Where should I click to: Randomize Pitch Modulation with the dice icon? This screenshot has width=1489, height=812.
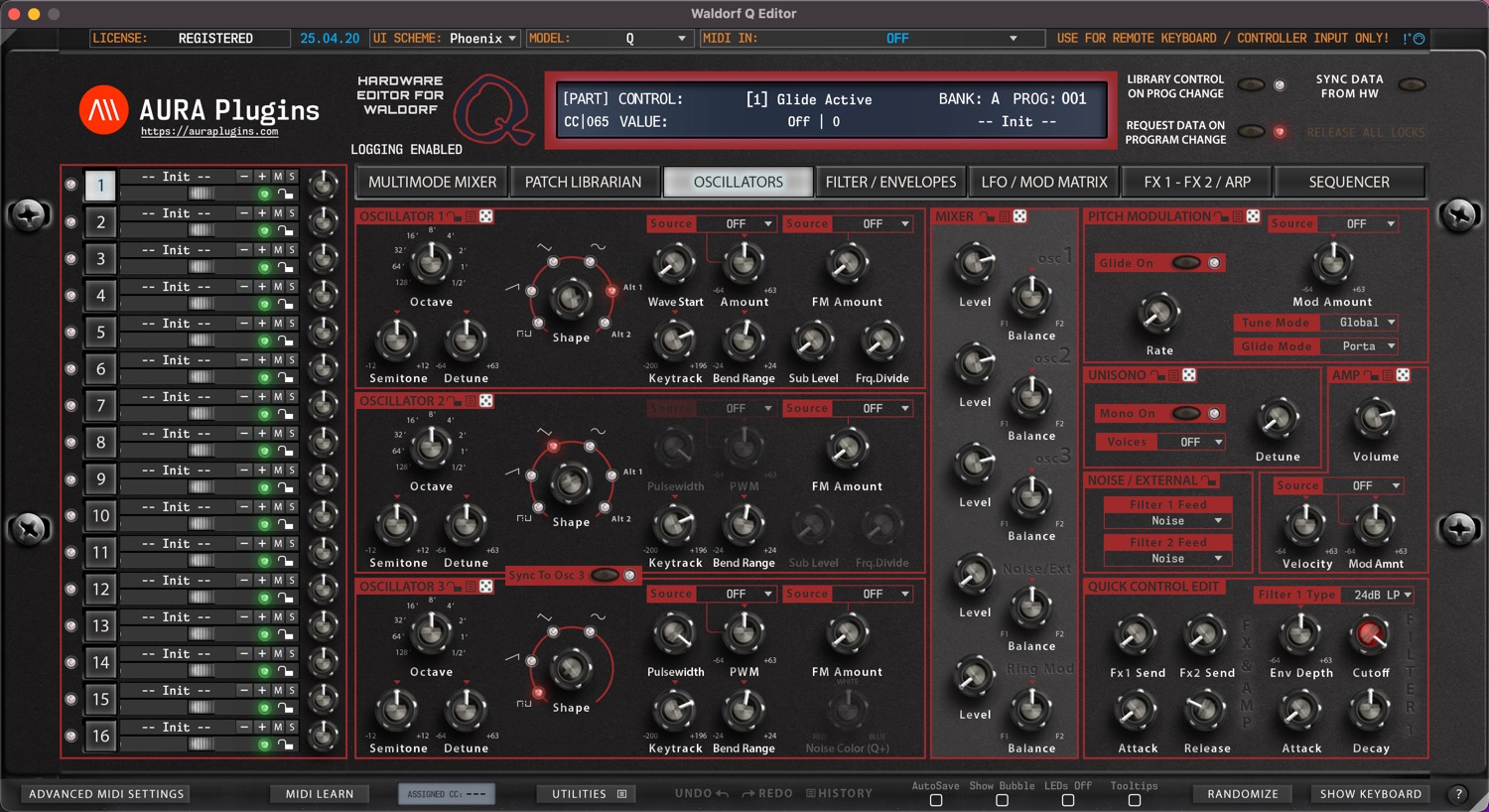click(1253, 216)
